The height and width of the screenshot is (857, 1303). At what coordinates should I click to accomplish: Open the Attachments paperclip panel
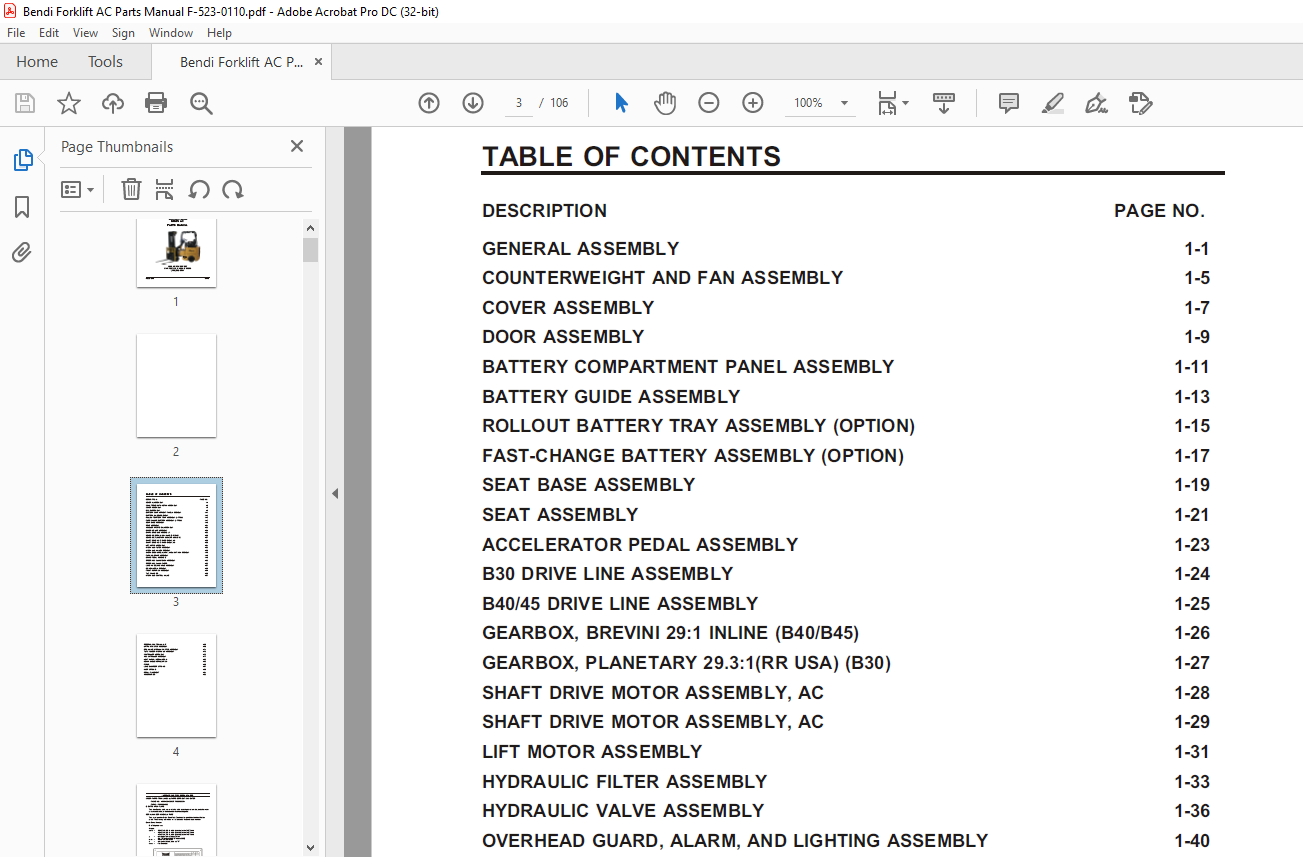click(x=22, y=253)
